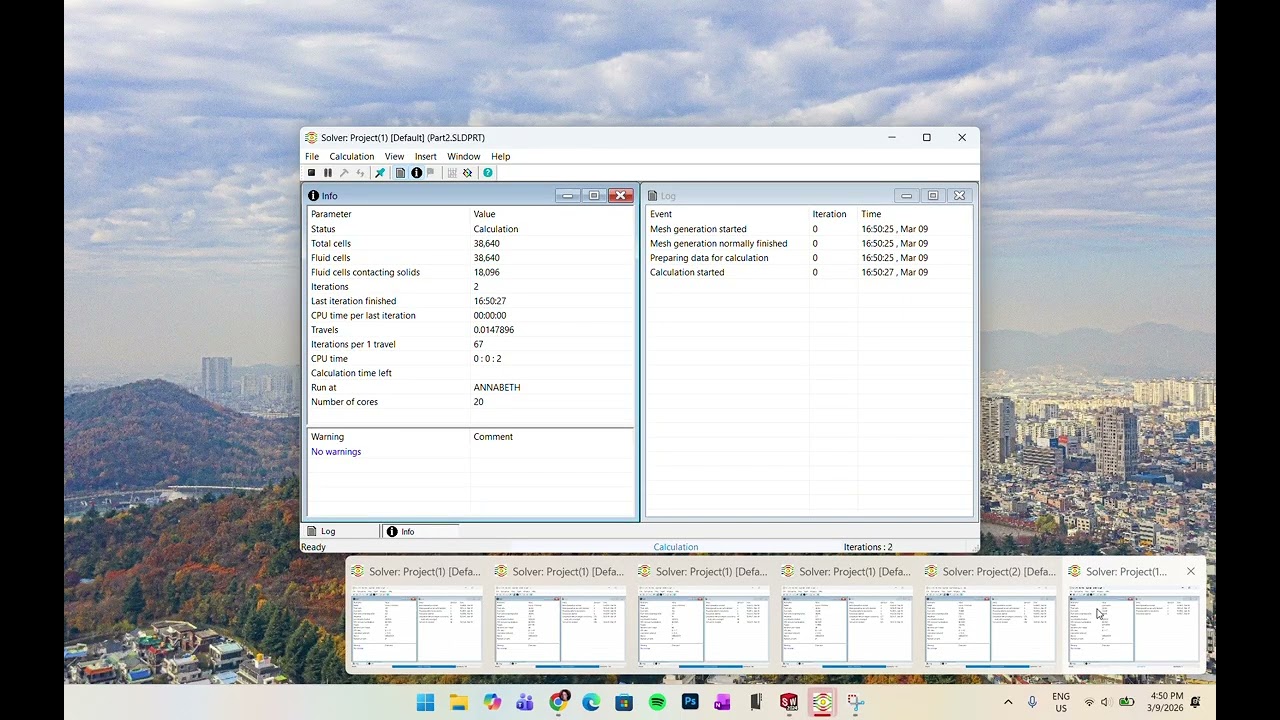The width and height of the screenshot is (1280, 720).
Task: Toggle the teal pin icon in toolbar
Action: coord(379,173)
